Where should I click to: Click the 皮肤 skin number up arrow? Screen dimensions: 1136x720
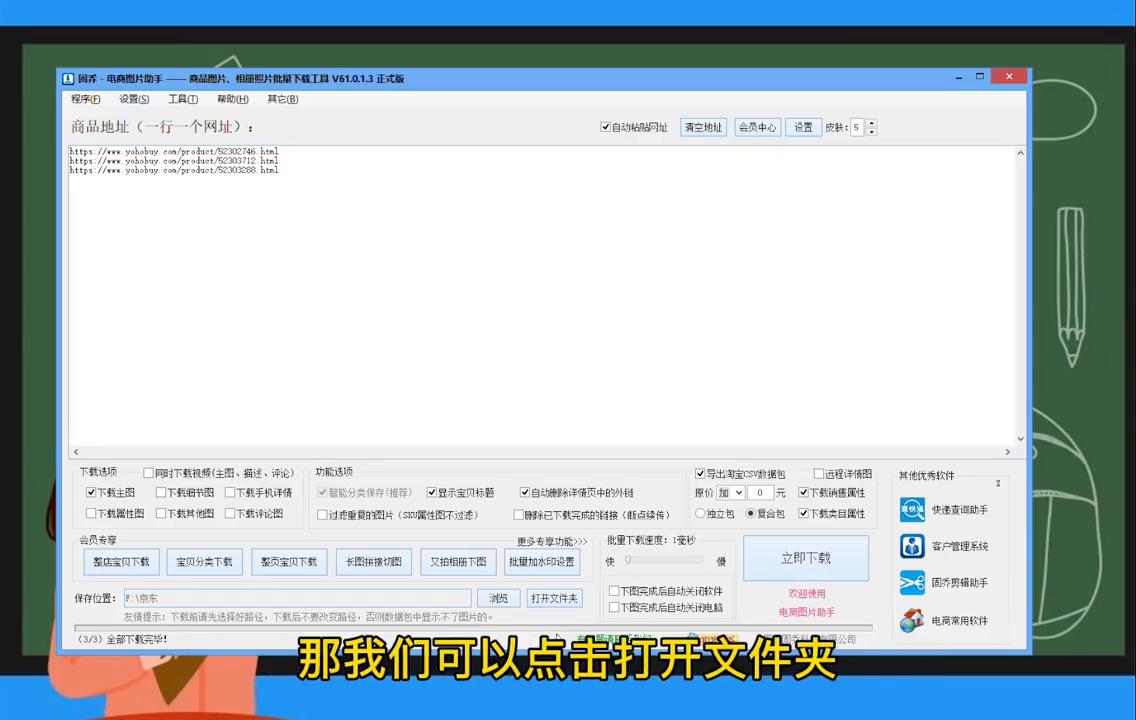click(870, 124)
